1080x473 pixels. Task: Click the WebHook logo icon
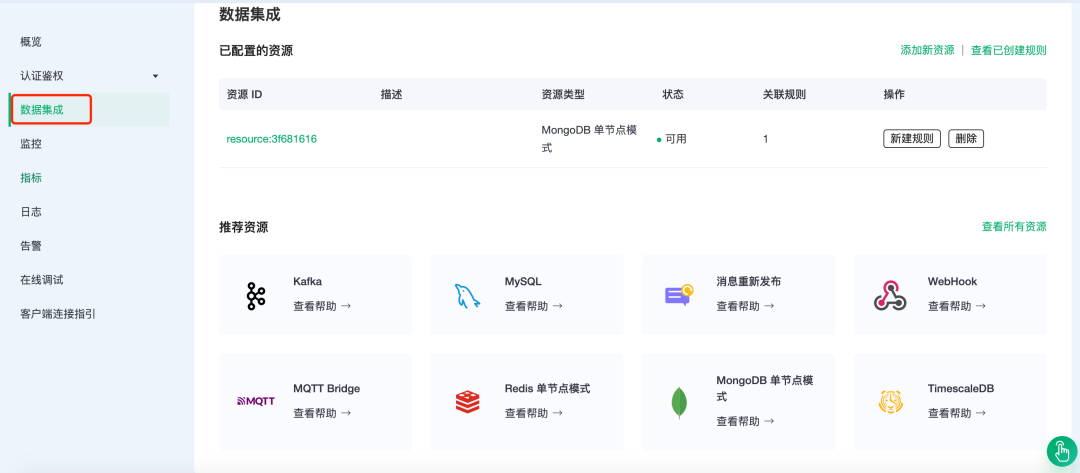890,296
